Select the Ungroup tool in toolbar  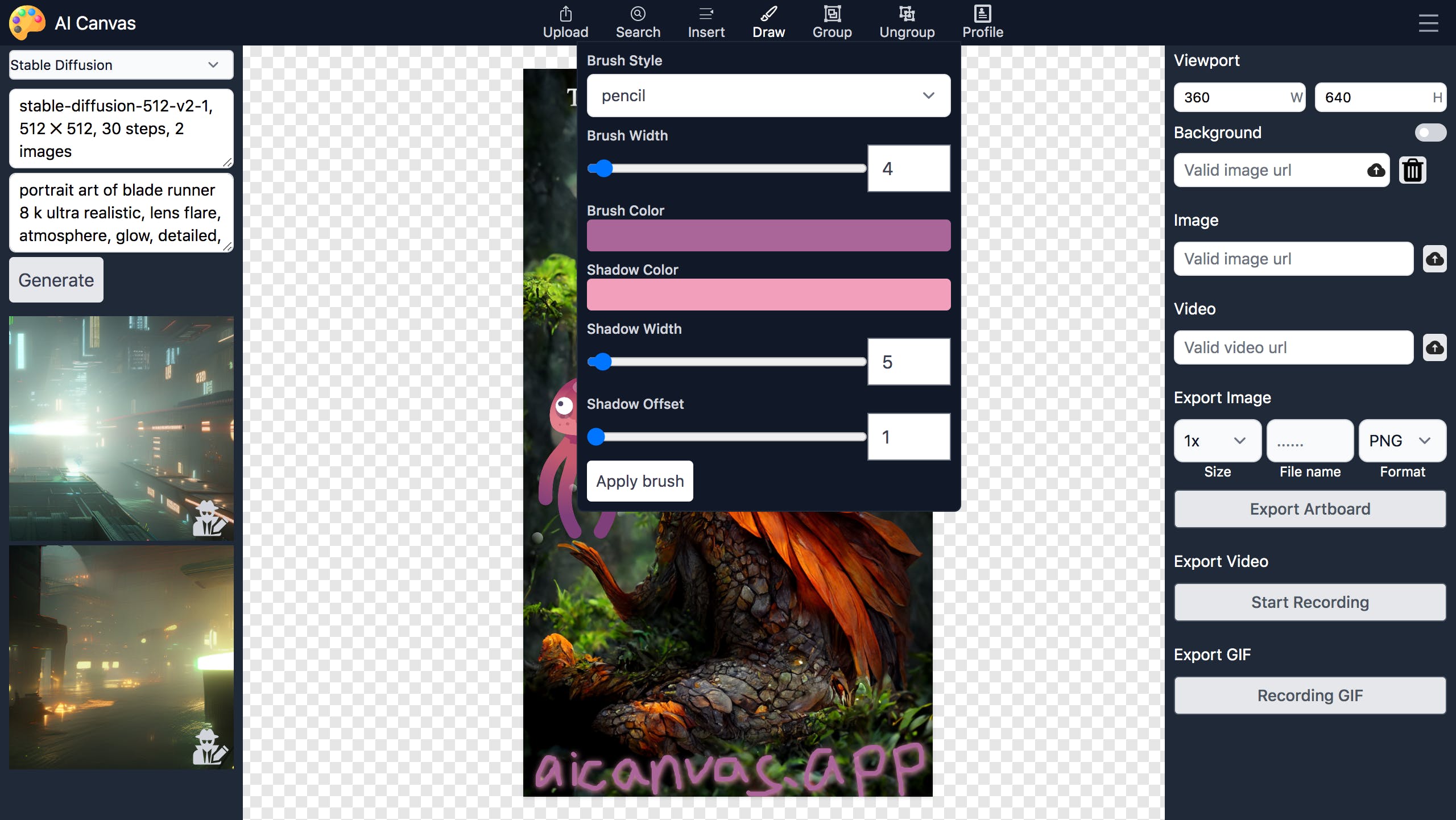(x=906, y=22)
